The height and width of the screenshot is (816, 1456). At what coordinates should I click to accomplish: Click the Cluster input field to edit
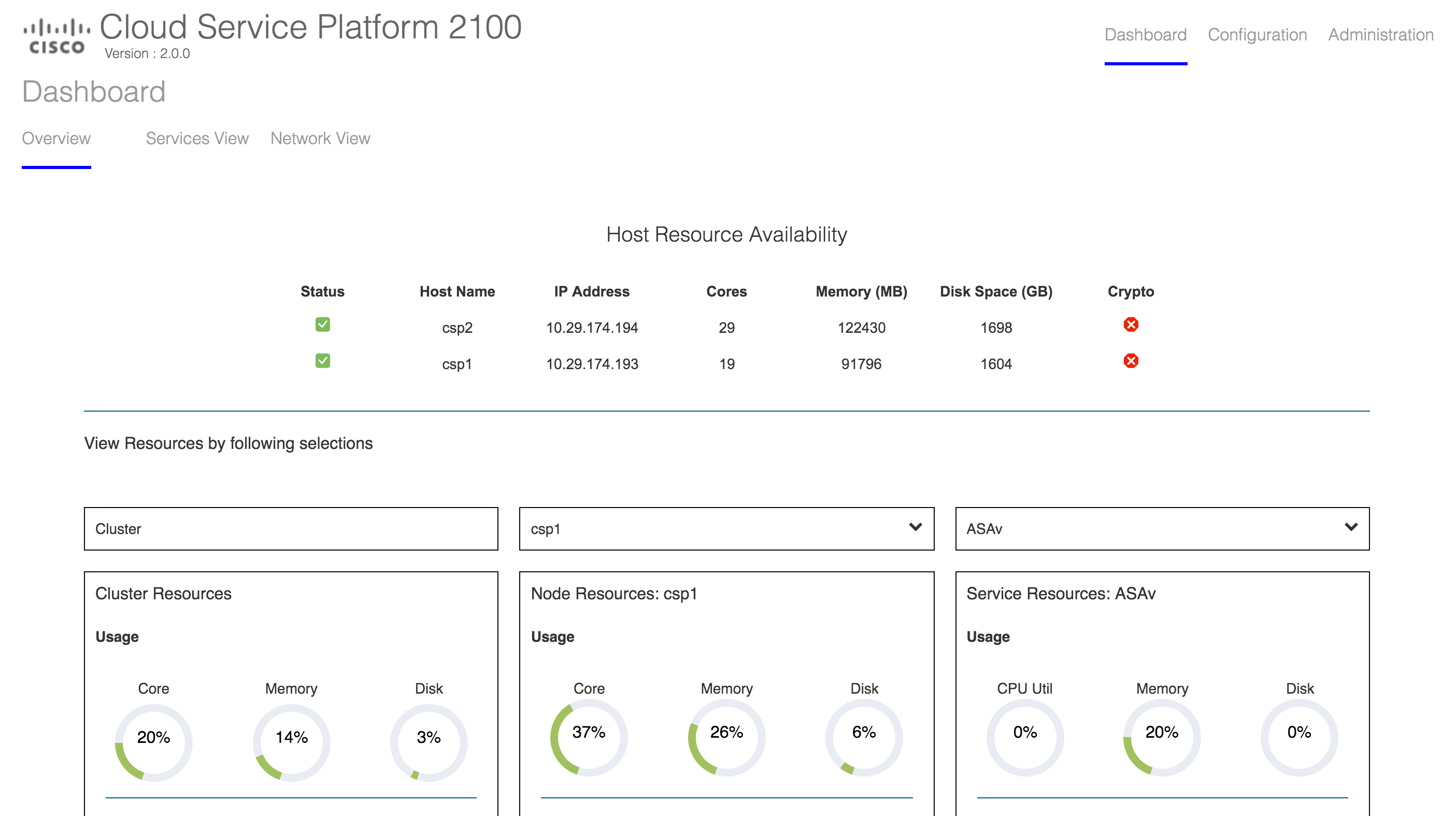(291, 529)
